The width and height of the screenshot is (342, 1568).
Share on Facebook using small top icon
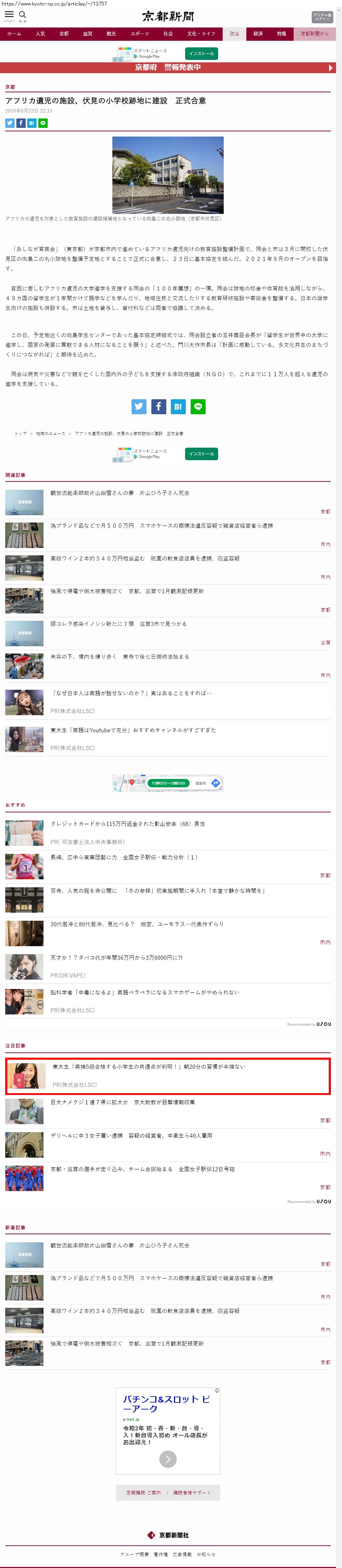21,123
